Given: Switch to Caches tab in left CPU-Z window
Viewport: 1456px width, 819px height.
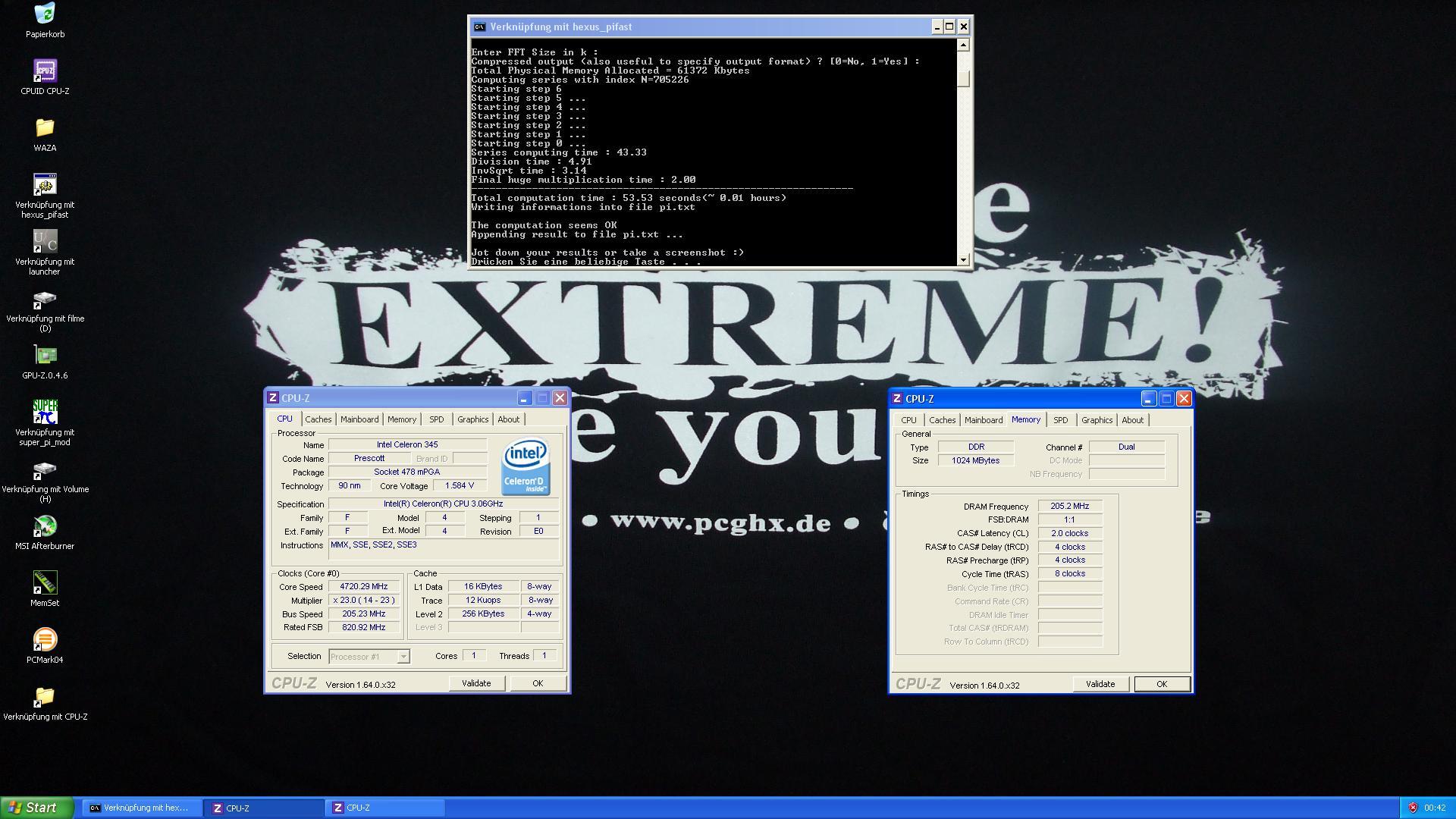Looking at the screenshot, I should click(318, 419).
